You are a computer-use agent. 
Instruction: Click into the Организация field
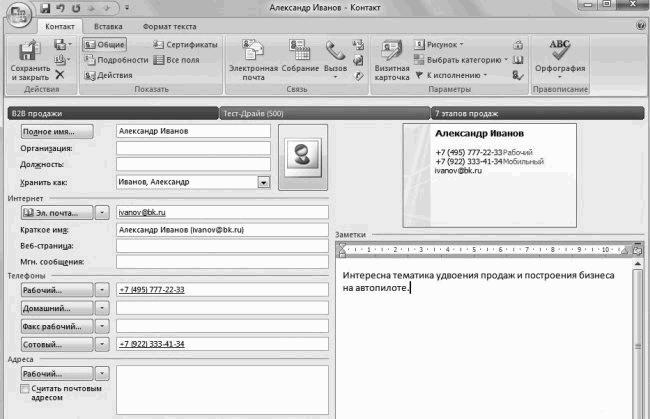(x=193, y=148)
